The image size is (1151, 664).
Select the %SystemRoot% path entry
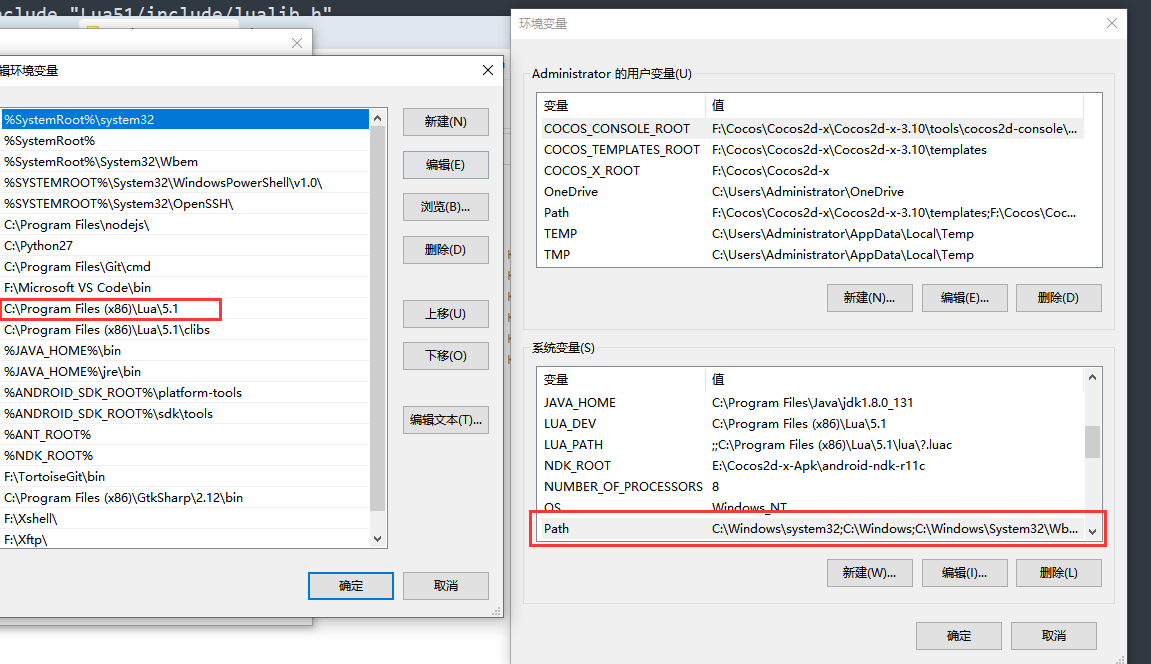pos(185,141)
